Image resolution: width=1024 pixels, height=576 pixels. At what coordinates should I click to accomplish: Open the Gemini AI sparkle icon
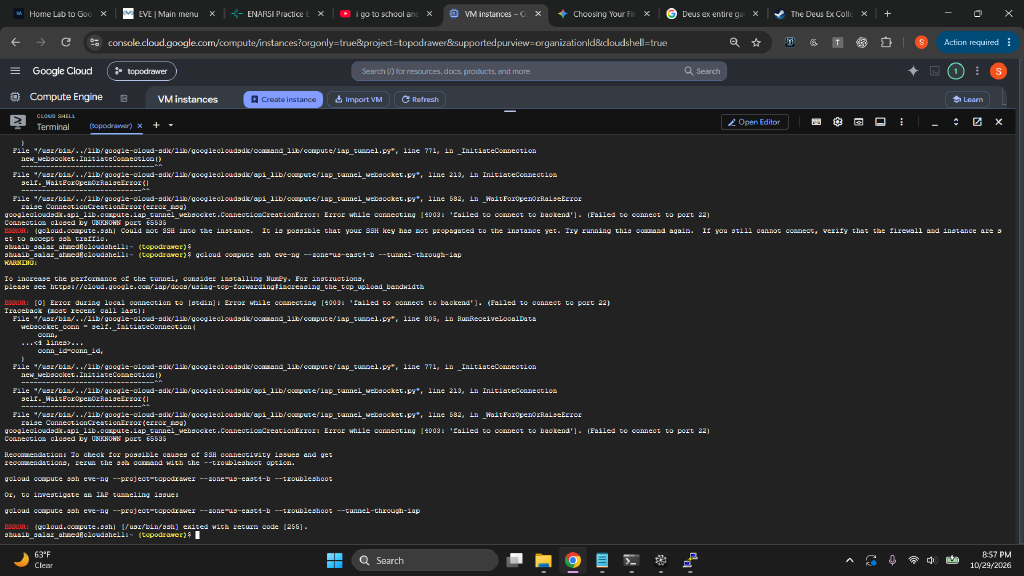[913, 71]
